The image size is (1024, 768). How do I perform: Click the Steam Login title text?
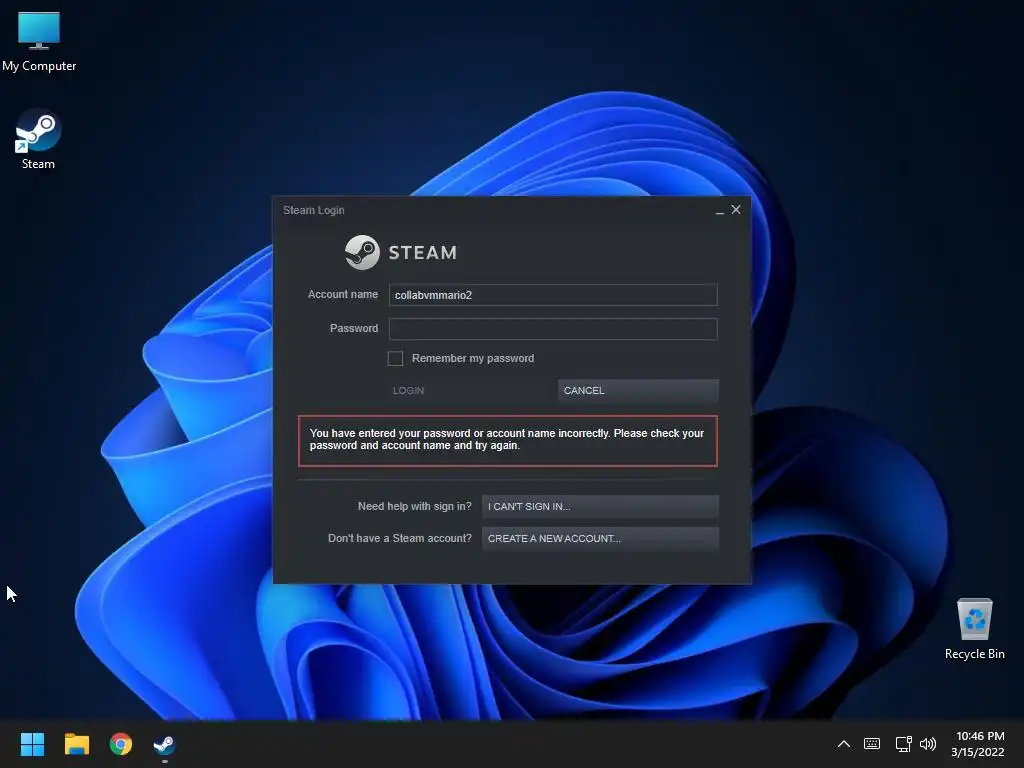click(x=313, y=210)
